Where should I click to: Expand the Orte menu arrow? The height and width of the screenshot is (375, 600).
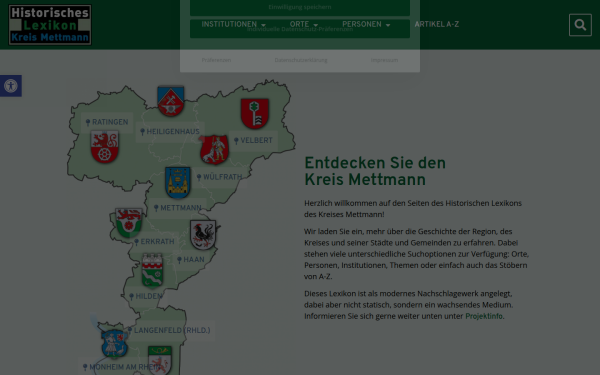point(316,25)
